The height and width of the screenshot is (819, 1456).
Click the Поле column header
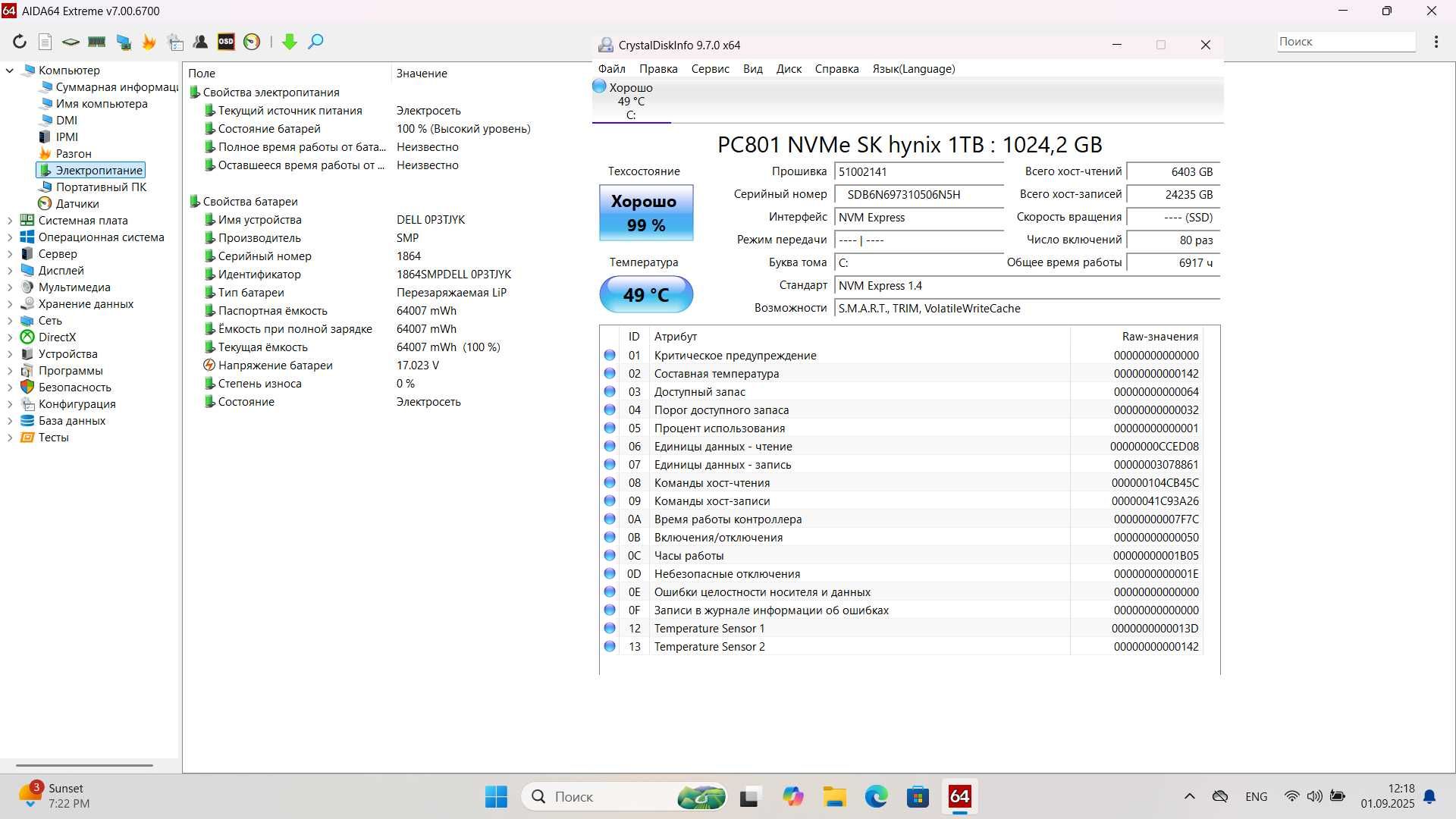point(287,74)
